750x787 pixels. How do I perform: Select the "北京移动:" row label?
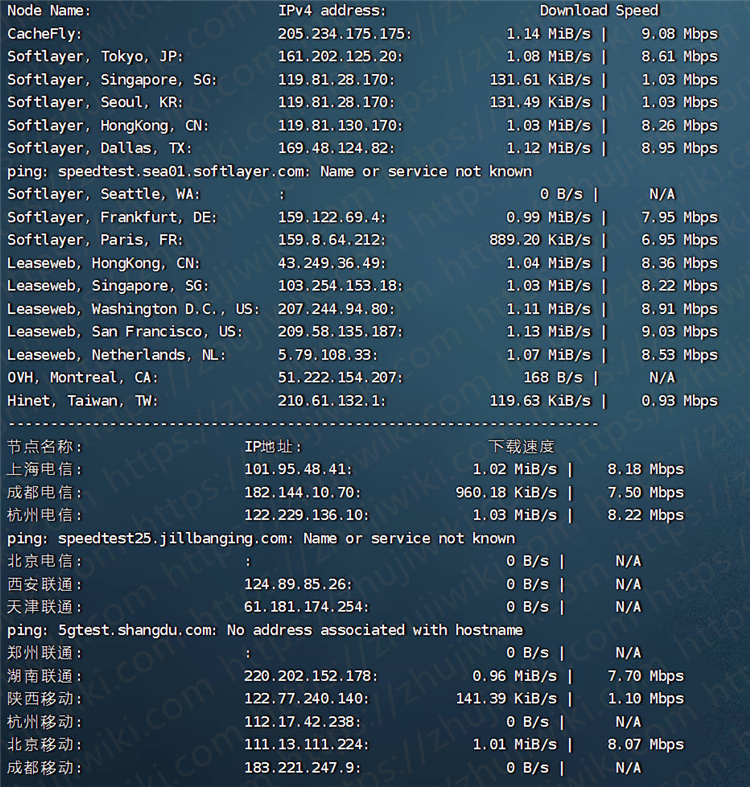tap(45, 745)
